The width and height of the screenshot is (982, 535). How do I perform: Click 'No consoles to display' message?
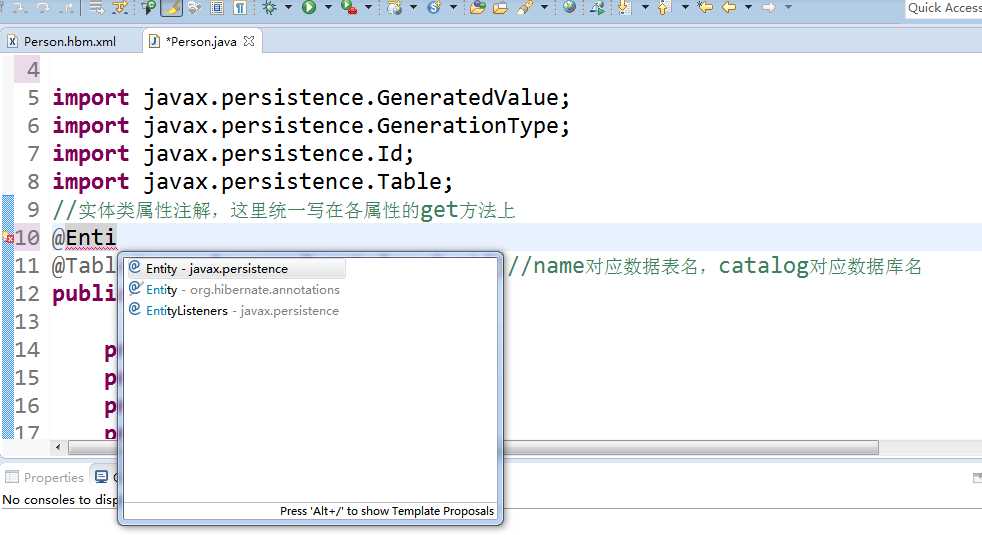[x=60, y=500]
